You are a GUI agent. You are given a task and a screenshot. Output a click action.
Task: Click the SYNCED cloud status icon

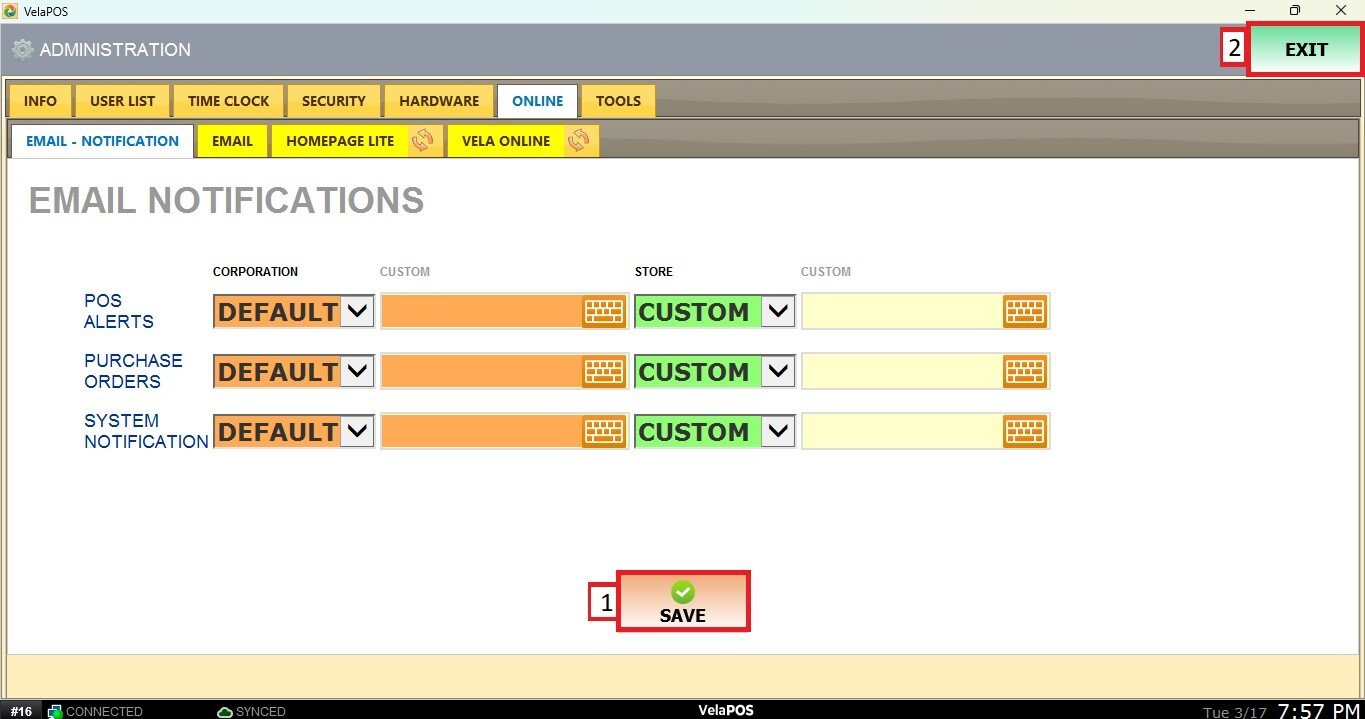(225, 712)
